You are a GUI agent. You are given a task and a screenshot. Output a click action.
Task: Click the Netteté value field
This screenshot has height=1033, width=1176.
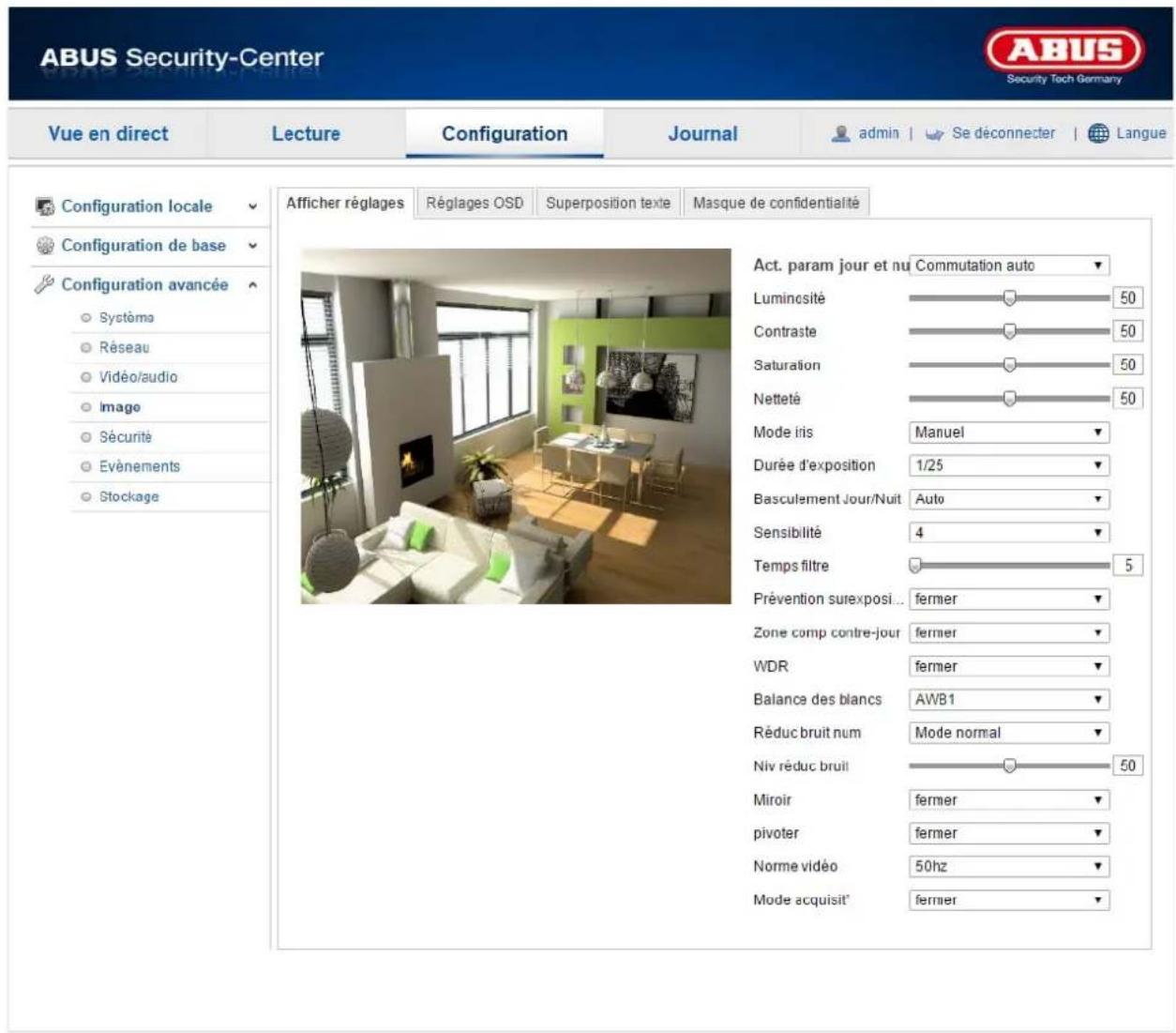coord(1128,399)
